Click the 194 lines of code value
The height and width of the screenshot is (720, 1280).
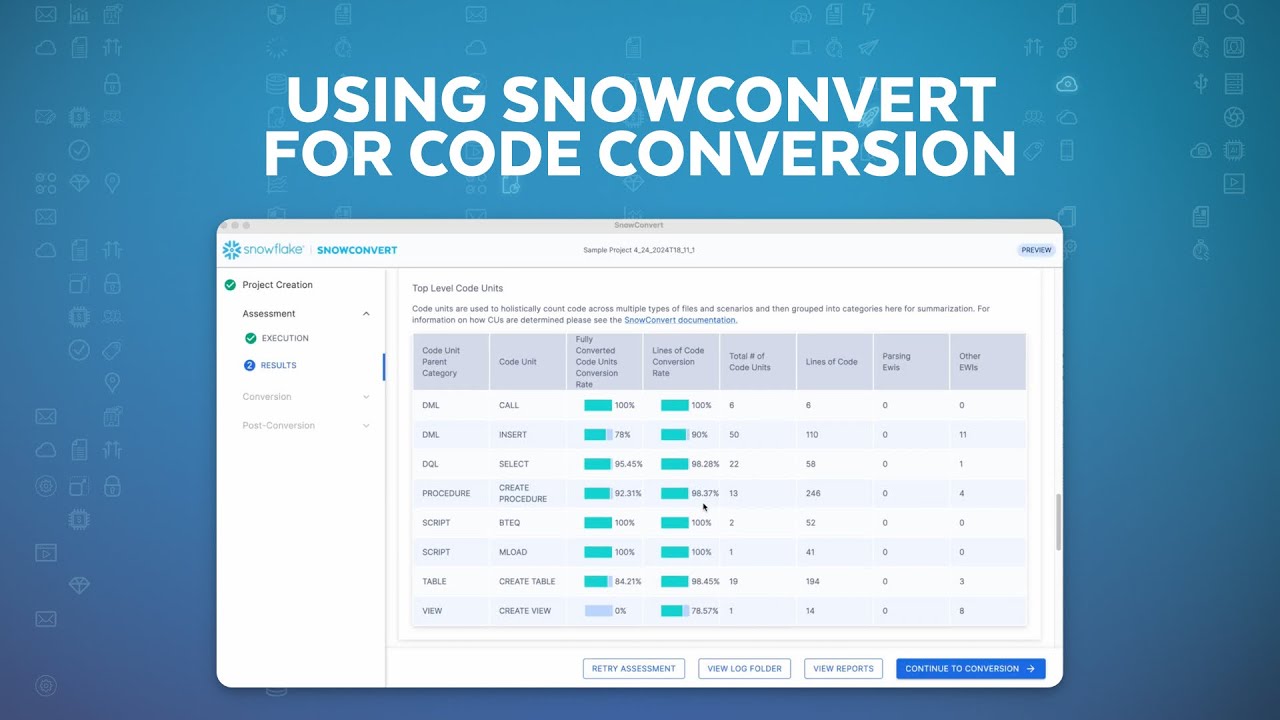813,582
